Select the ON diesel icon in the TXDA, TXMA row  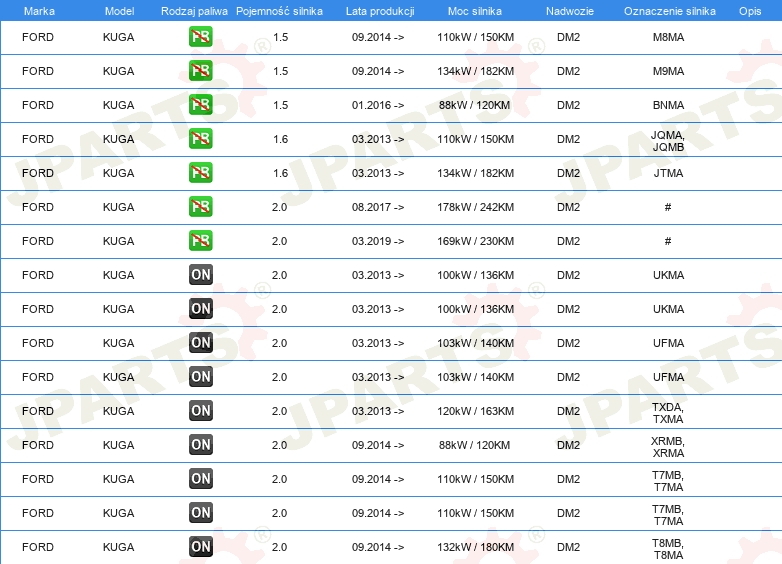(x=200, y=410)
